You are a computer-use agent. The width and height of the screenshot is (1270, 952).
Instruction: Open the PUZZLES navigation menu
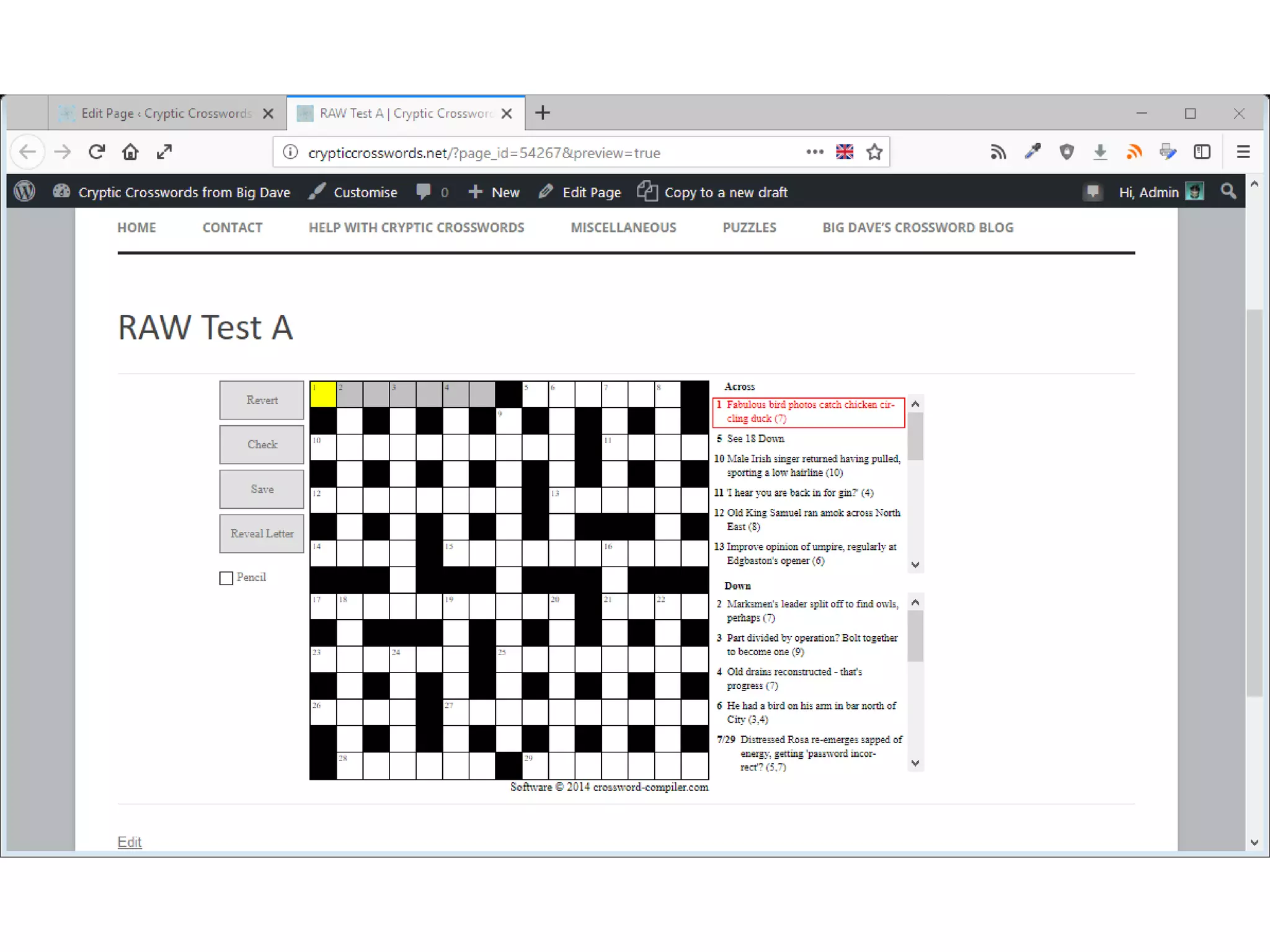(x=749, y=227)
